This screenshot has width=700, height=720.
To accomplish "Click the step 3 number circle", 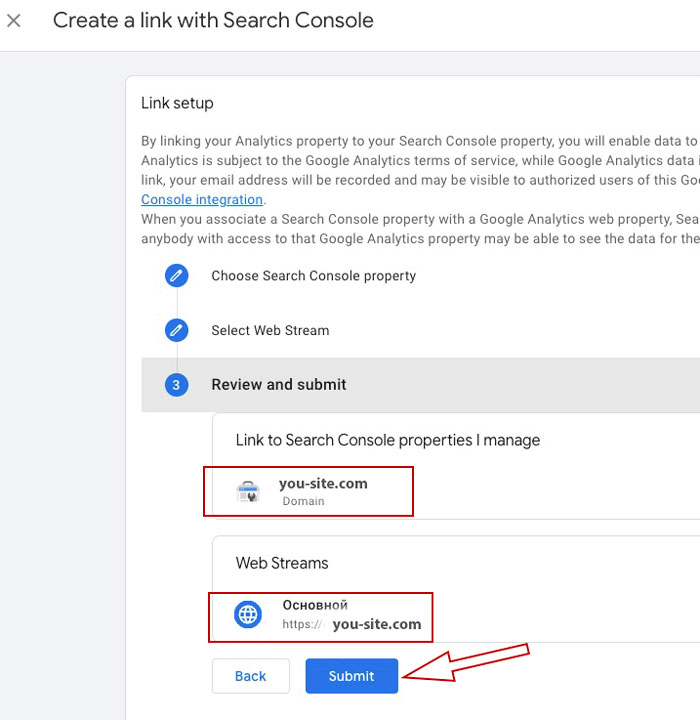I will [176, 385].
